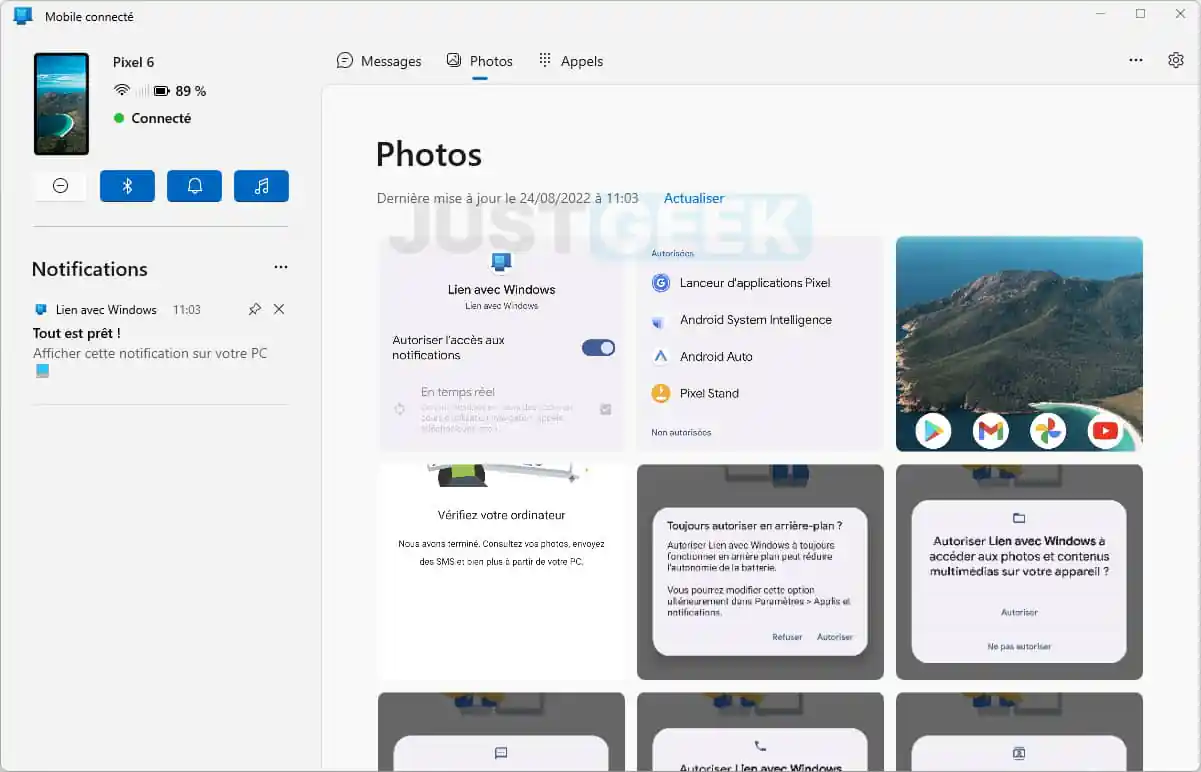Click the 'Tout est prêt !' notification title
The image size is (1201, 772).
point(77,333)
